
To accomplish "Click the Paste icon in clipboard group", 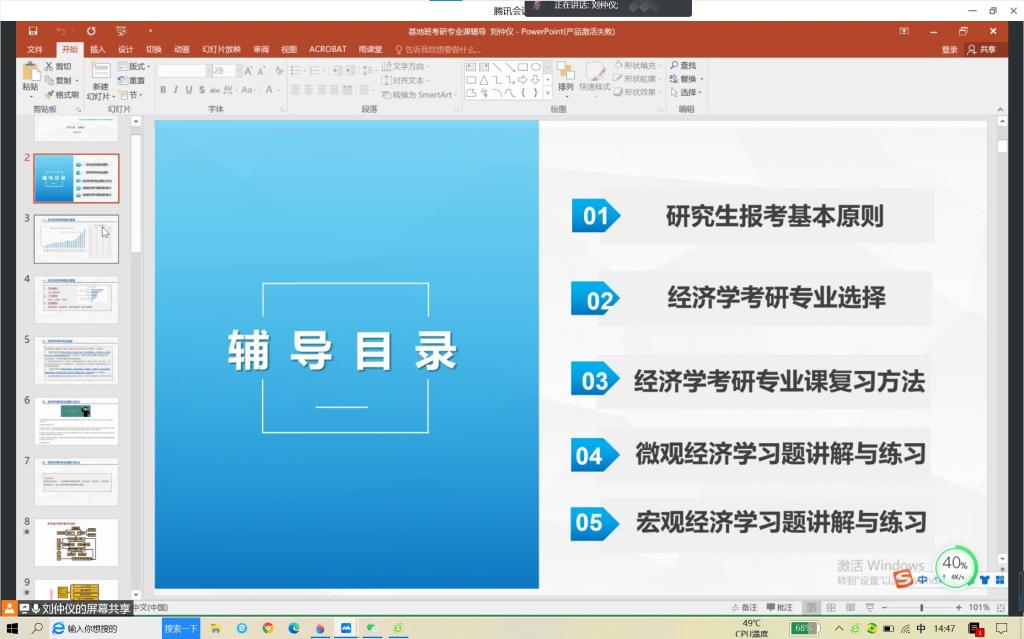I will tap(30, 73).
